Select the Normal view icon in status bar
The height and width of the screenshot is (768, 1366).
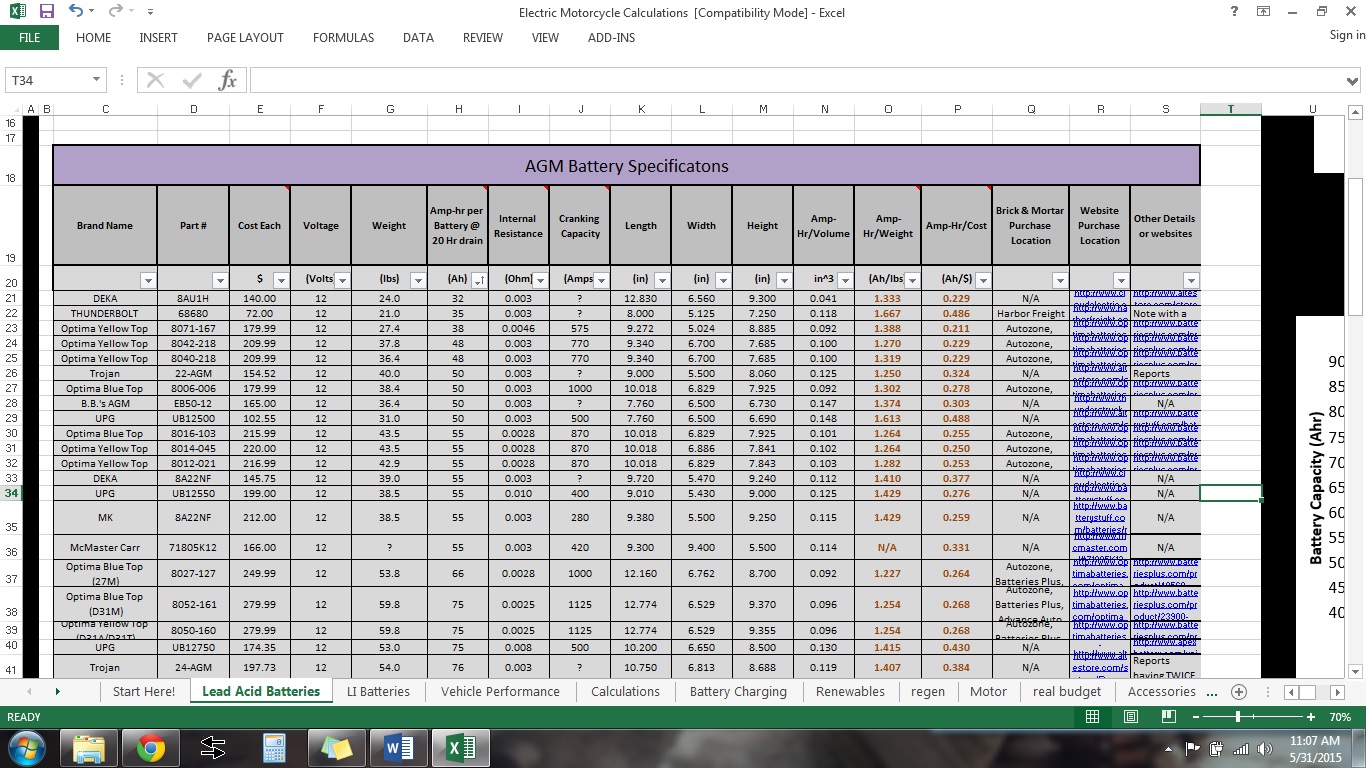pyautogui.click(x=1093, y=717)
